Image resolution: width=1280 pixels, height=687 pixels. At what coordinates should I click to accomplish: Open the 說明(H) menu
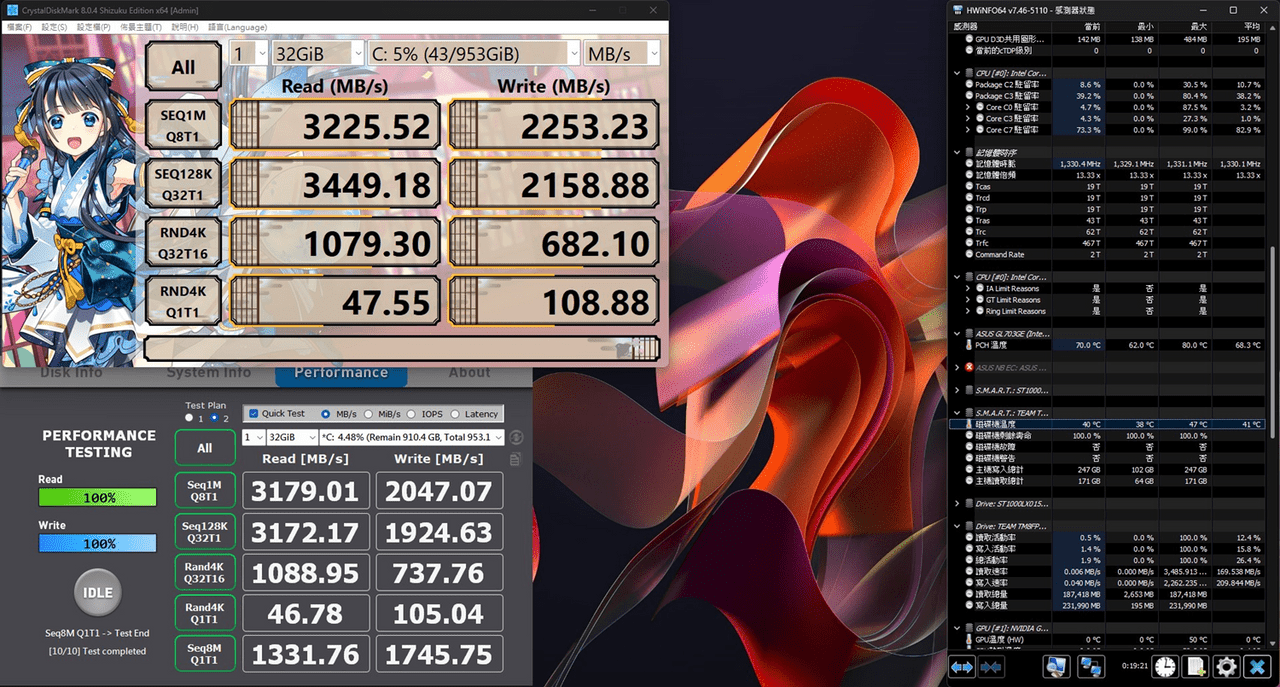[x=185, y=27]
